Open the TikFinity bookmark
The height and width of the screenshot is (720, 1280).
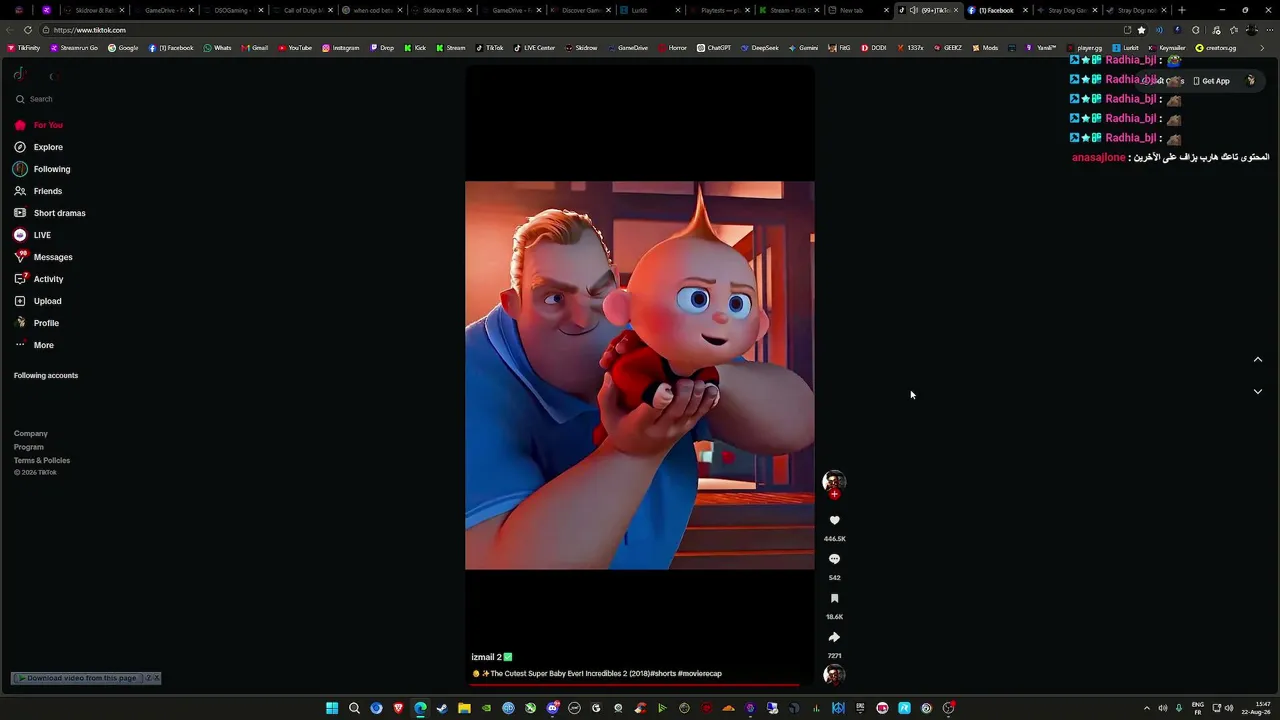point(24,48)
